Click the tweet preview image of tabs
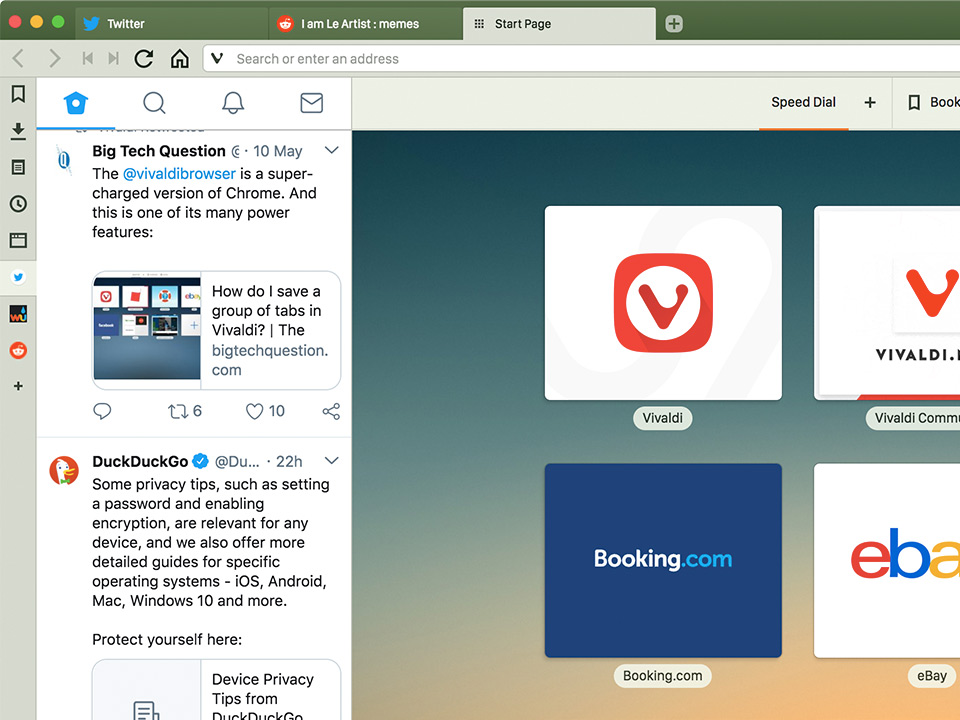The image size is (960, 720). pos(147,330)
